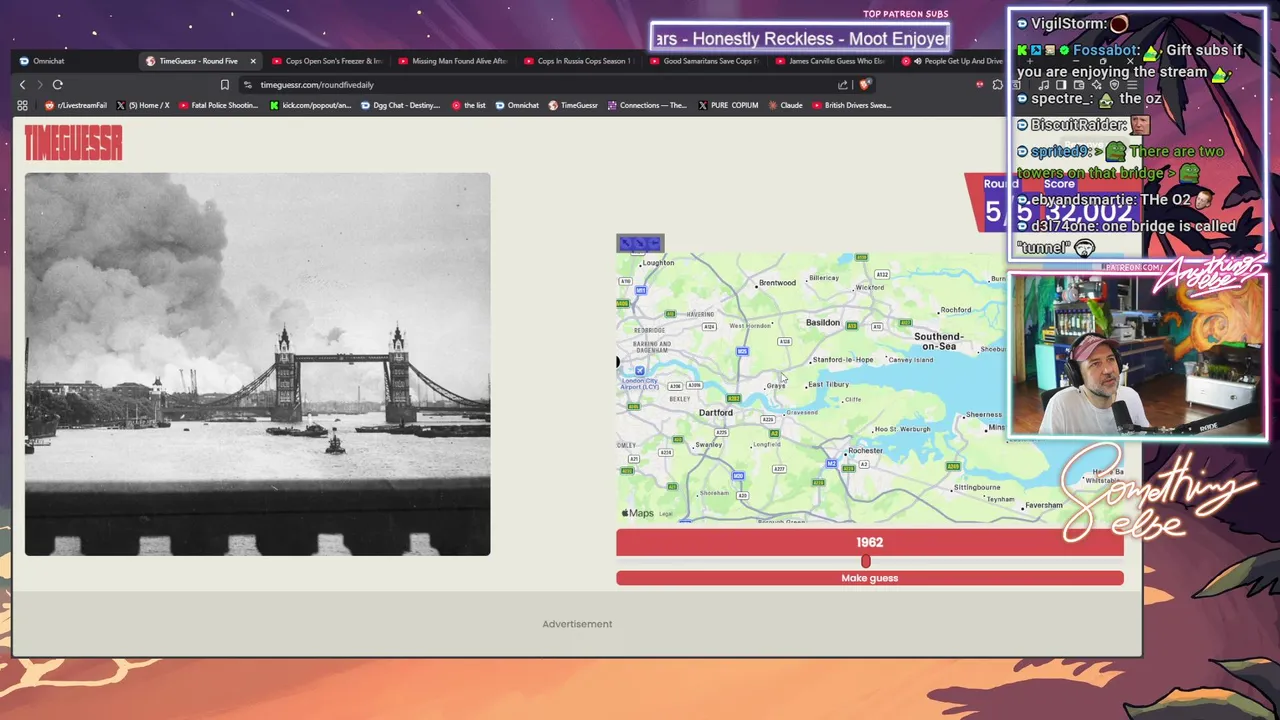
Task: Open the Brave Shields lion icon
Action: [865, 84]
